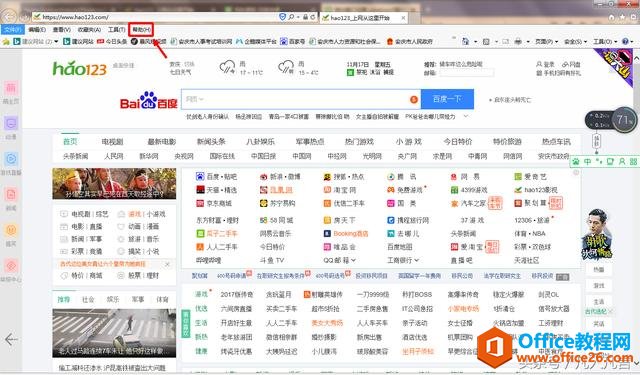
Task: Click the add-to-favorites-bar star icon
Action: pyautogui.click(x=6, y=42)
